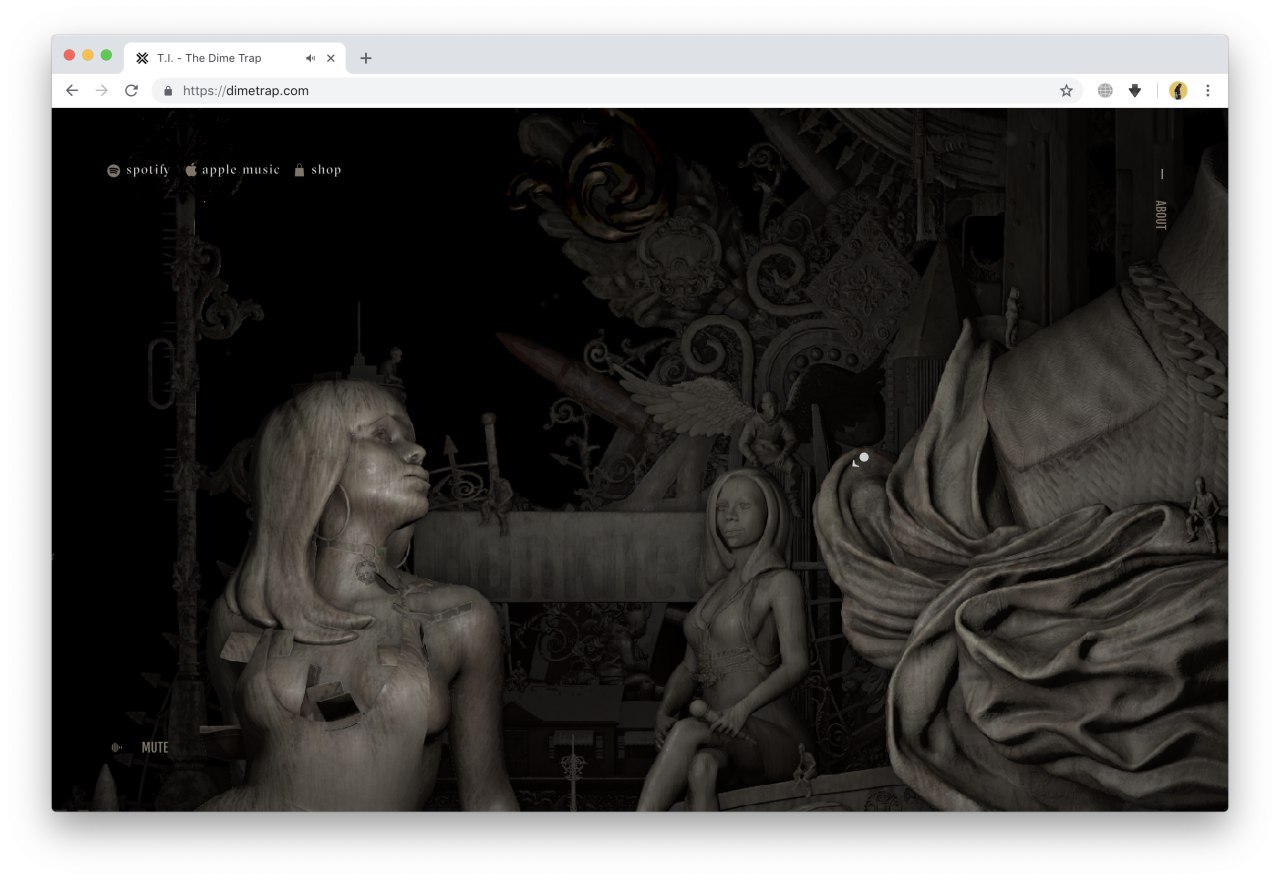Open the Chrome three-dot menu
Screen dimensions: 1280x880
click(x=1208, y=90)
